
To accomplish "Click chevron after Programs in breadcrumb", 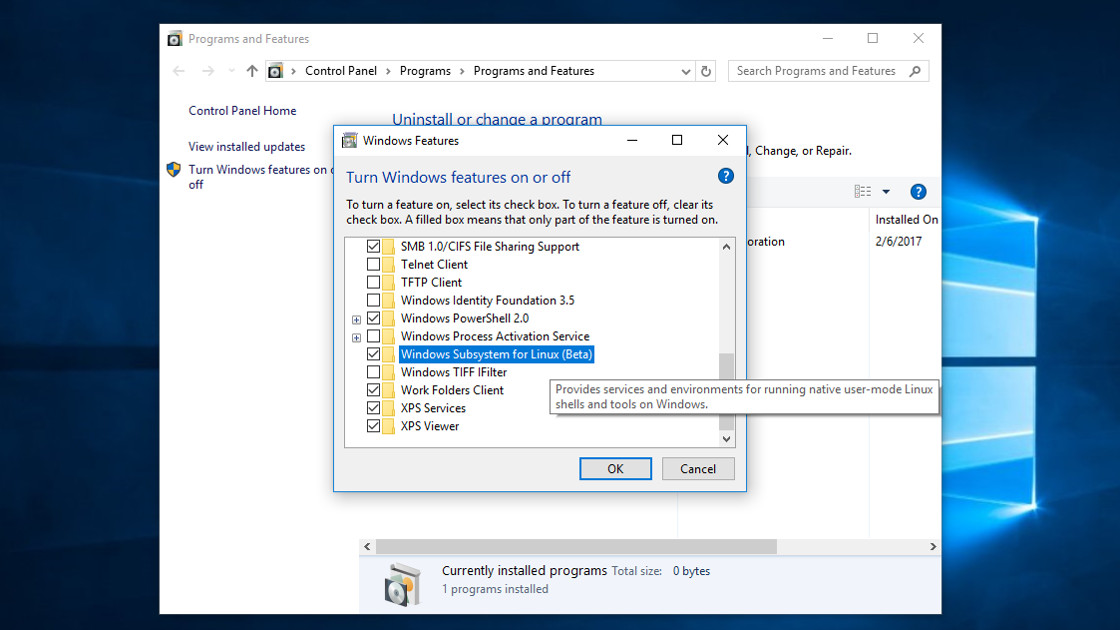I will point(462,71).
